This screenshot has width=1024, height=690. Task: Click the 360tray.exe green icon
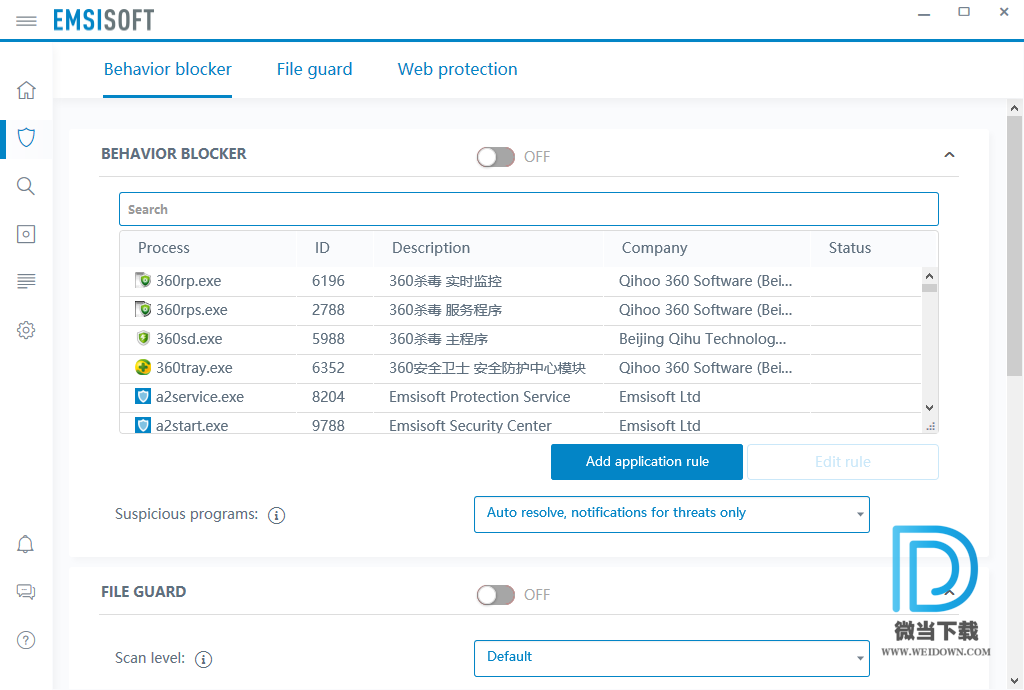pos(143,367)
